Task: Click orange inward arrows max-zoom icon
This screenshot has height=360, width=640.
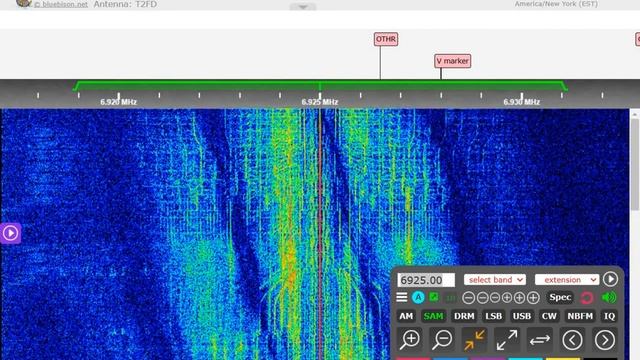Action: click(474, 340)
